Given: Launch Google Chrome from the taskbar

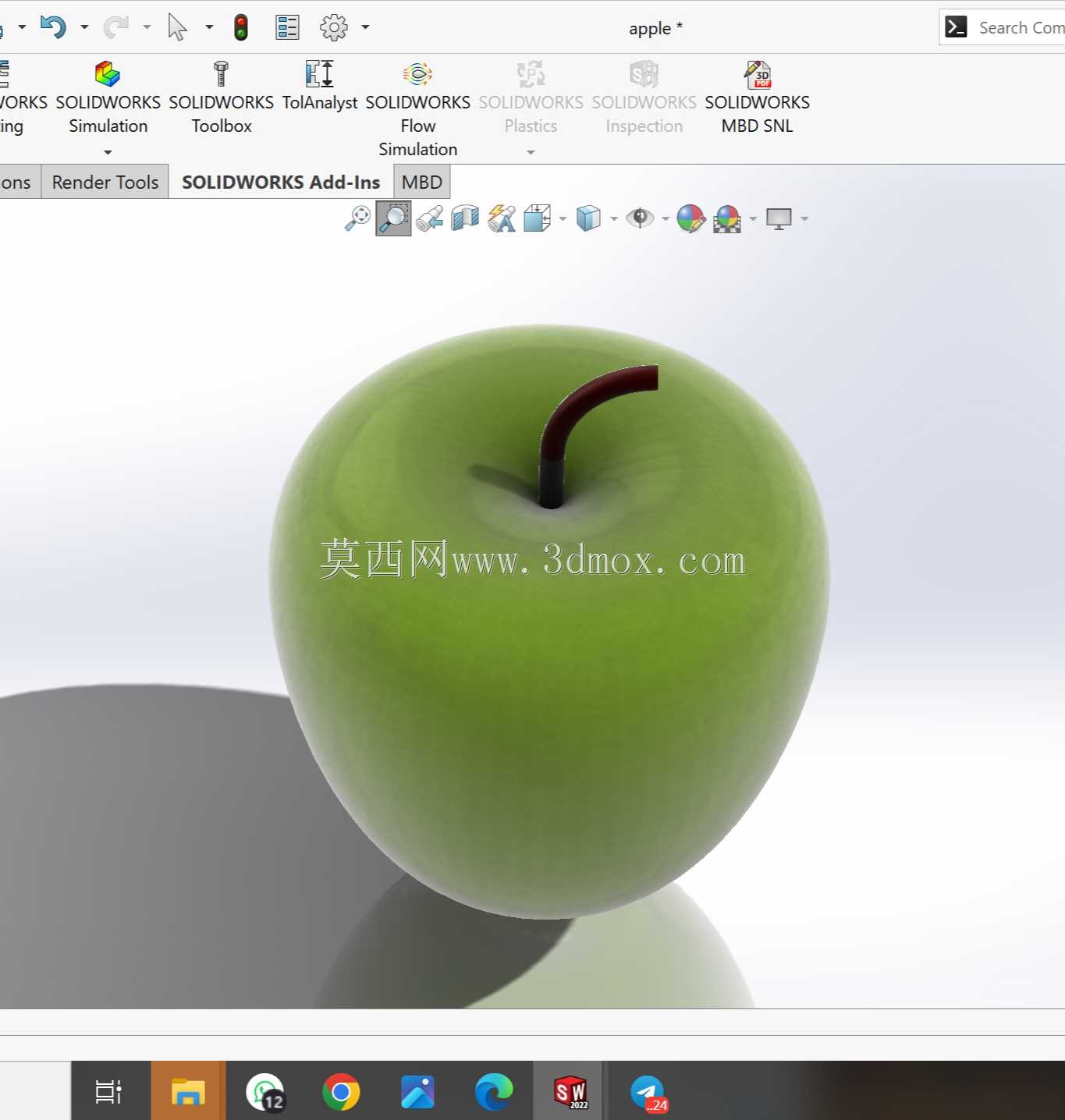Looking at the screenshot, I should (341, 1092).
